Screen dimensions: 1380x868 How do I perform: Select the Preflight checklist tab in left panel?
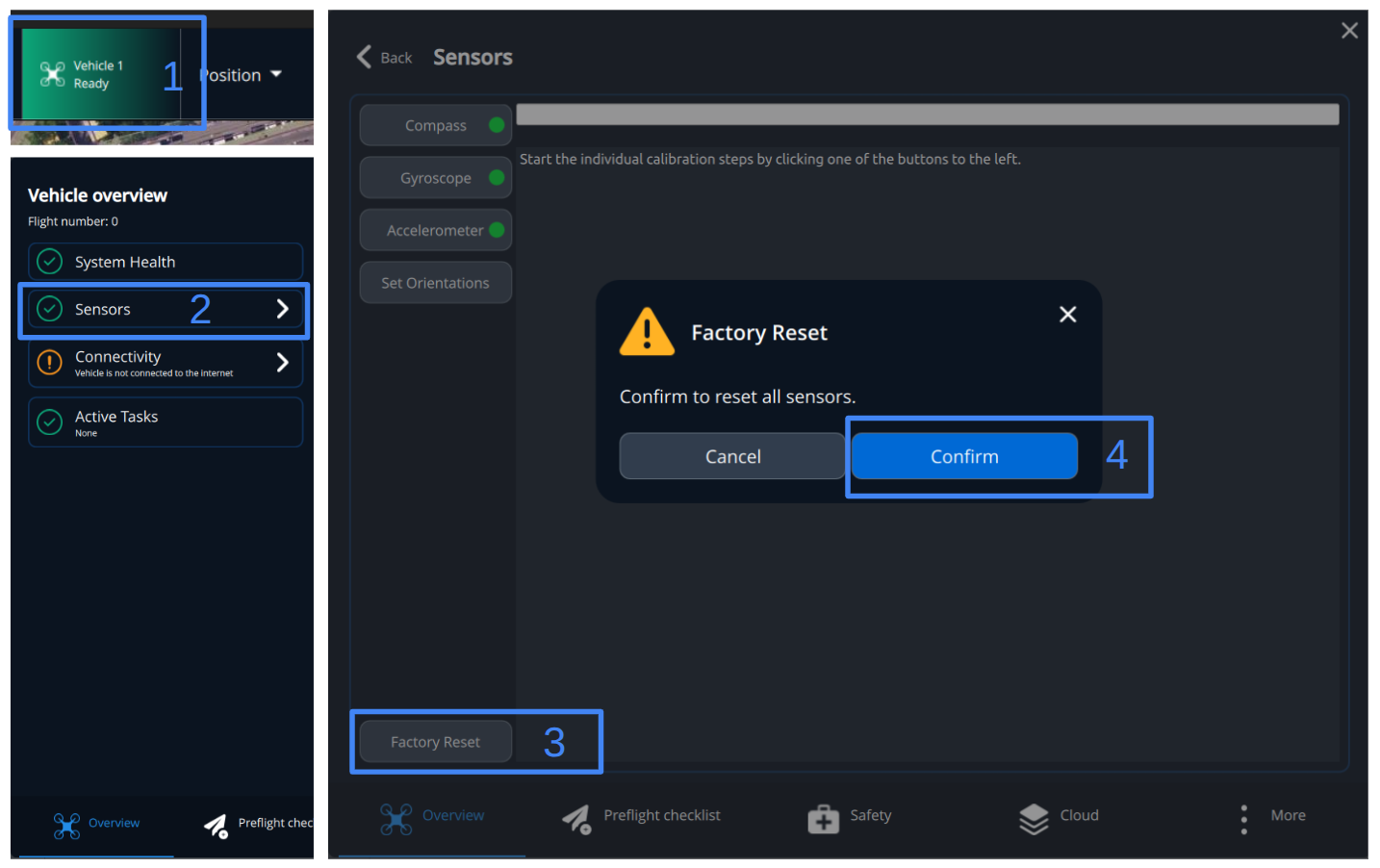[x=258, y=825]
